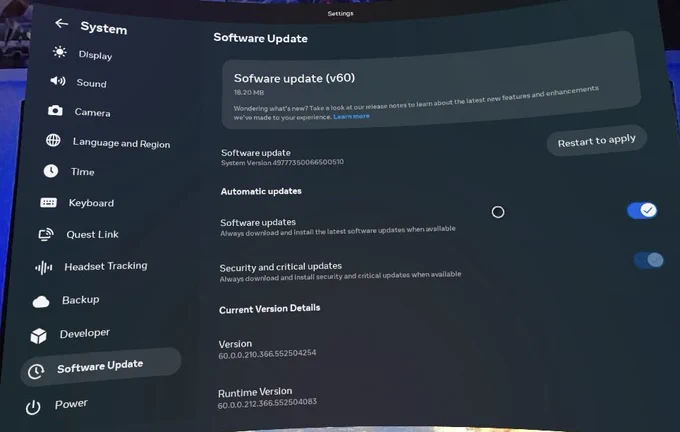Click the Automatic updates heading
The width and height of the screenshot is (680, 432).
pos(261,191)
